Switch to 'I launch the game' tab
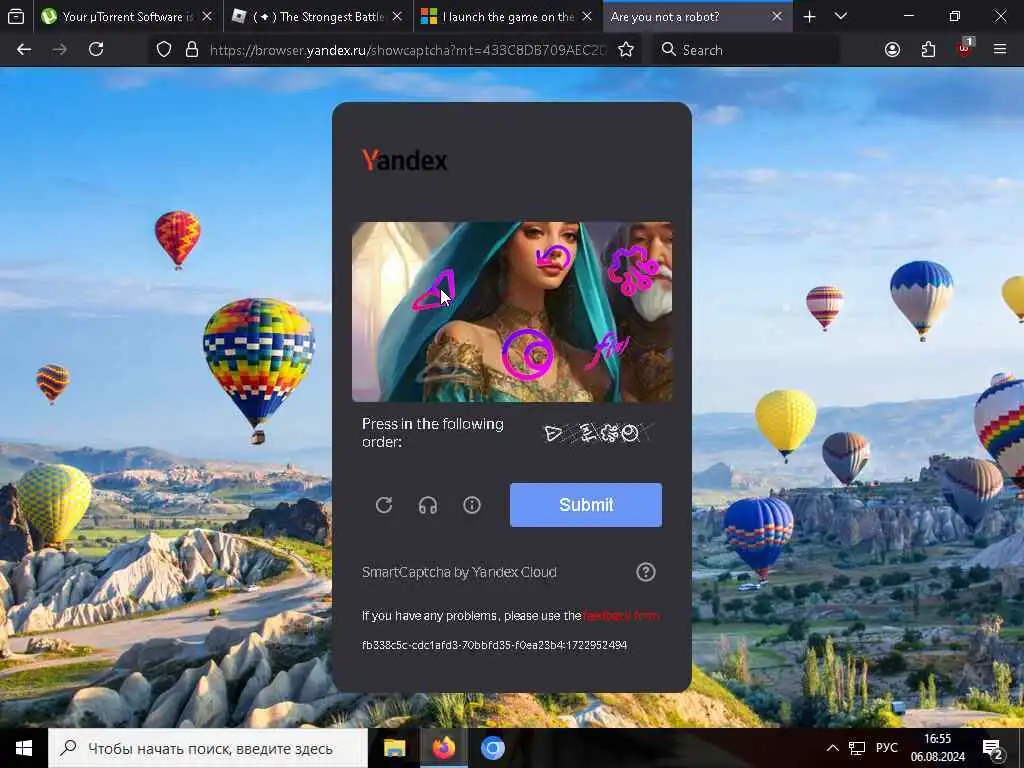The image size is (1024, 768). 508,16
